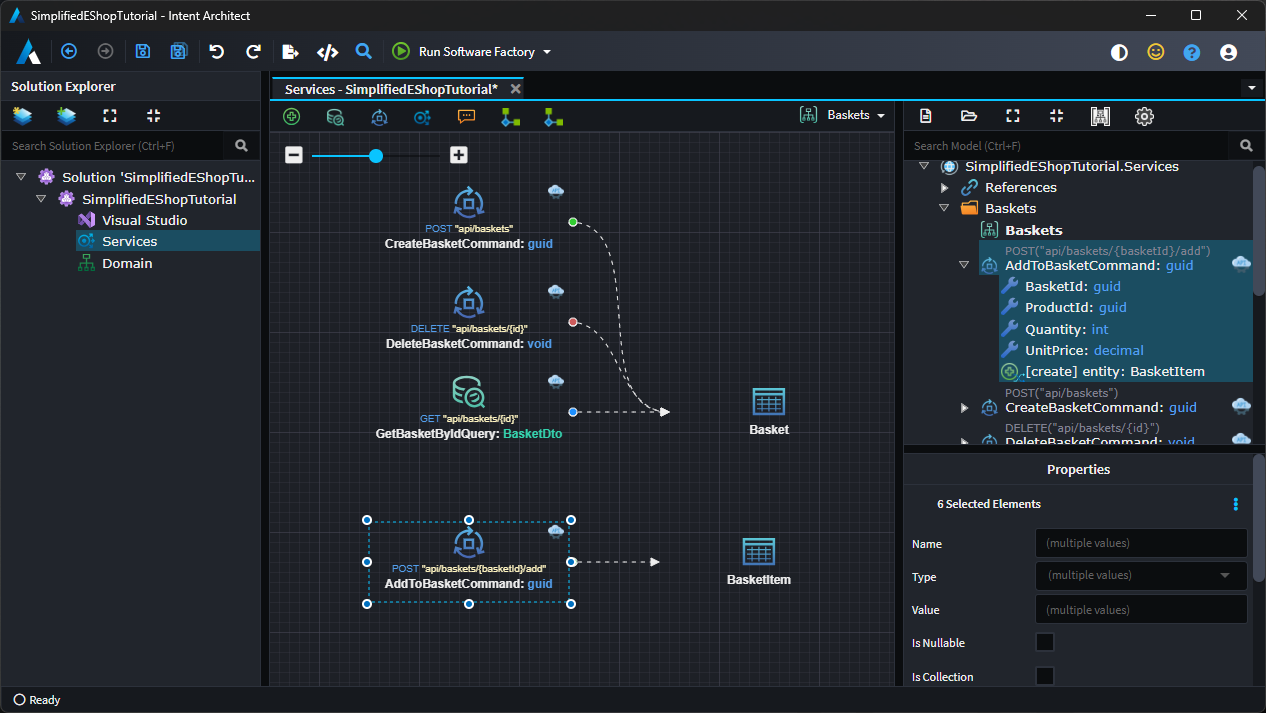
Task: Collapse the Baskets folder node
Action: 944,208
